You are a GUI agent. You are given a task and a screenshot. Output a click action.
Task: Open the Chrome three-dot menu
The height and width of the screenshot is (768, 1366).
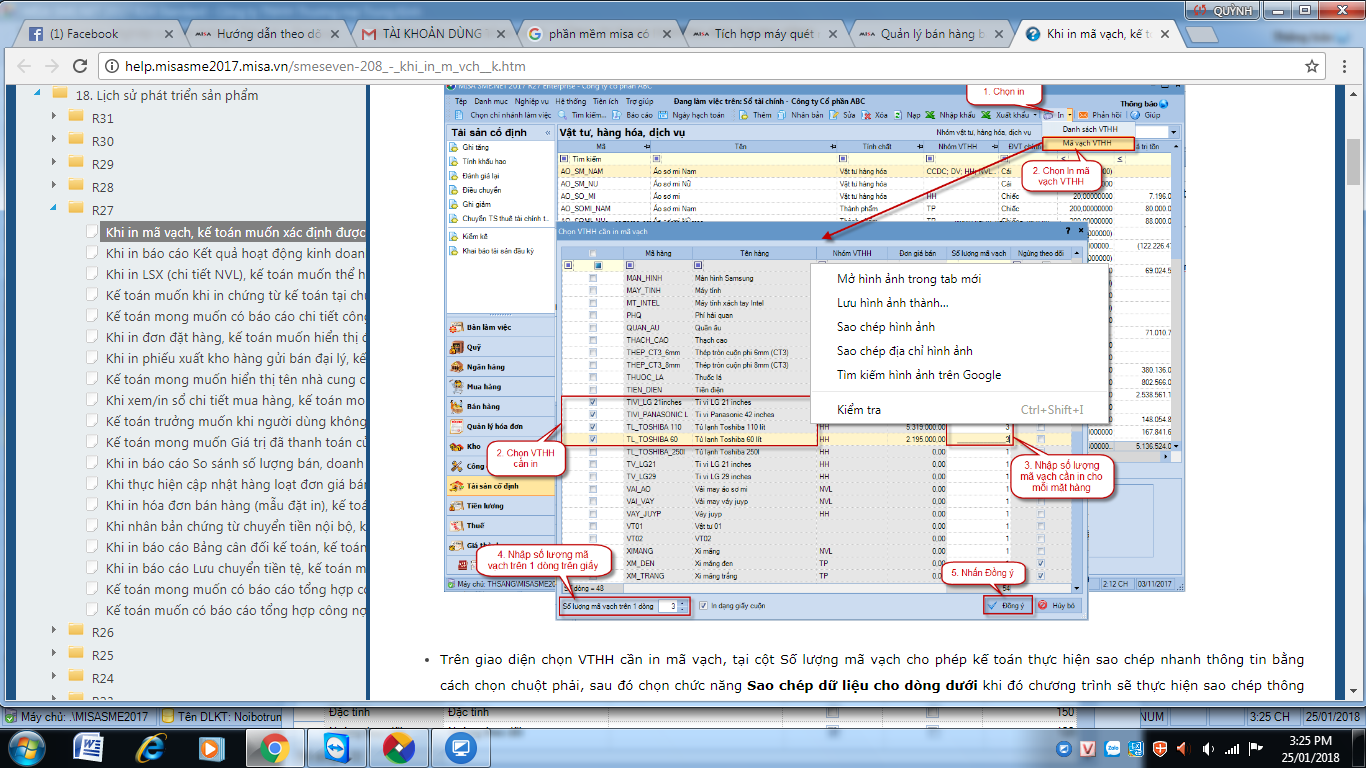(x=1344, y=67)
